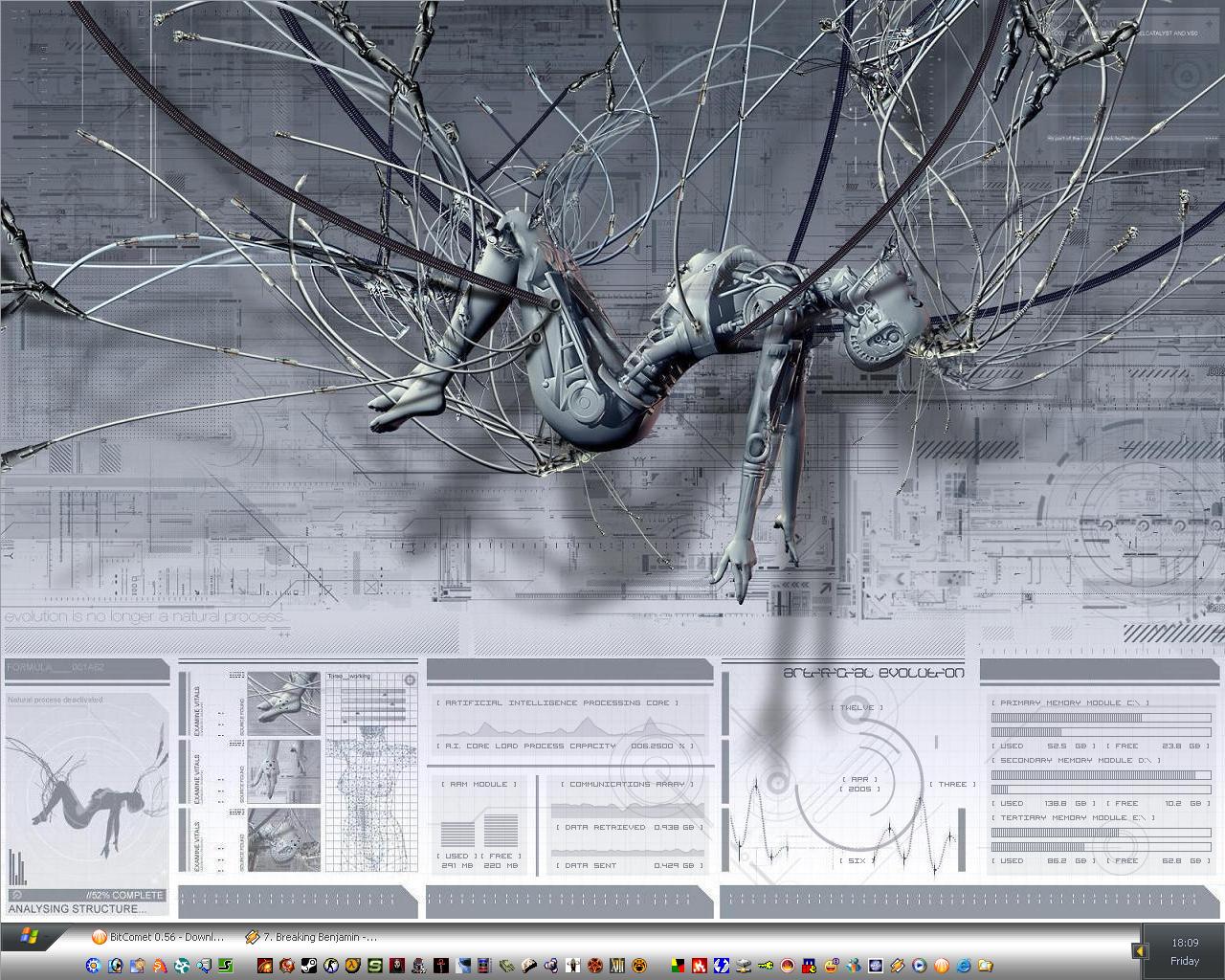Open the folder shortcut in quick launch
1225x980 pixels.
coord(985,966)
